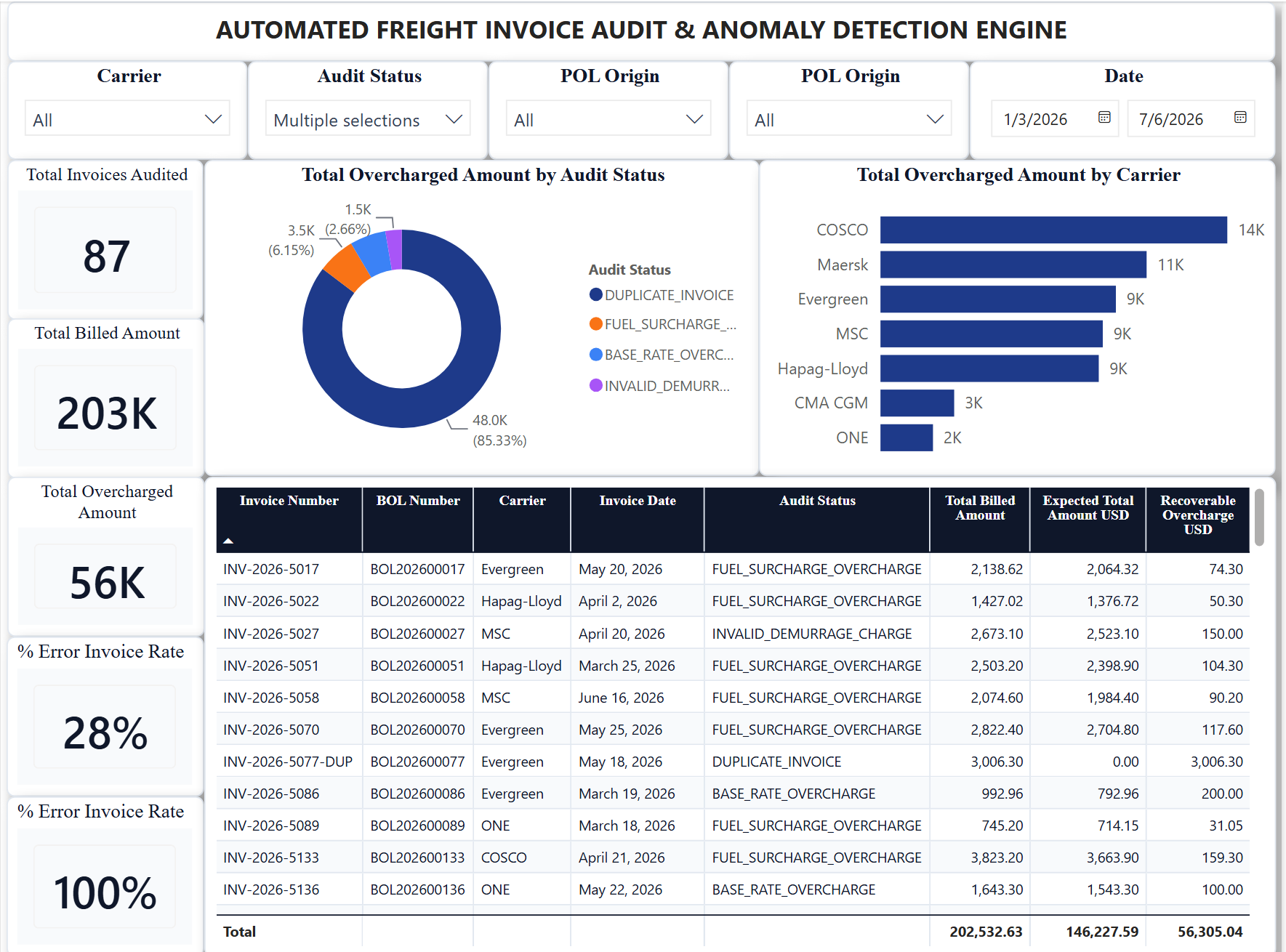Click the INVALID_DEMURR... legend entry
This screenshot has width=1286, height=952.
(x=660, y=386)
